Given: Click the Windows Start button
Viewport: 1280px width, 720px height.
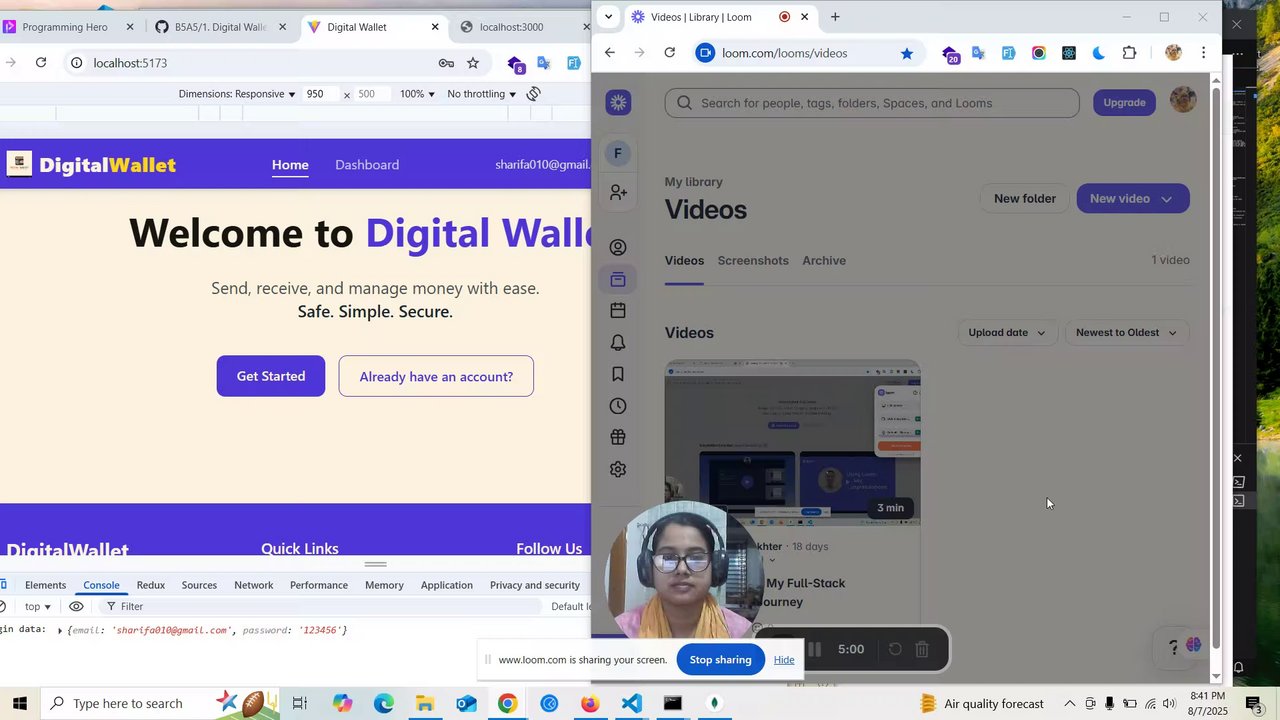Looking at the screenshot, I should 19,703.
